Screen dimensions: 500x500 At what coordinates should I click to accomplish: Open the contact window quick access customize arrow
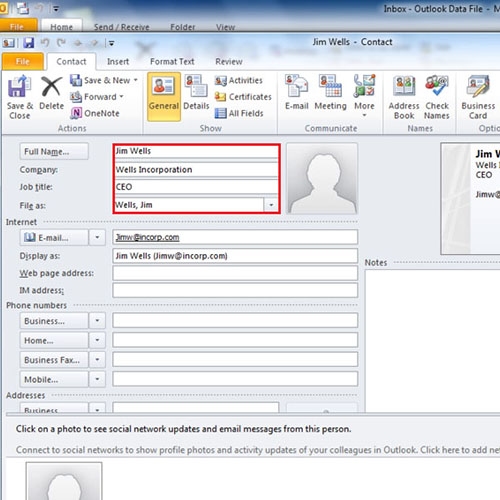pos(111,43)
